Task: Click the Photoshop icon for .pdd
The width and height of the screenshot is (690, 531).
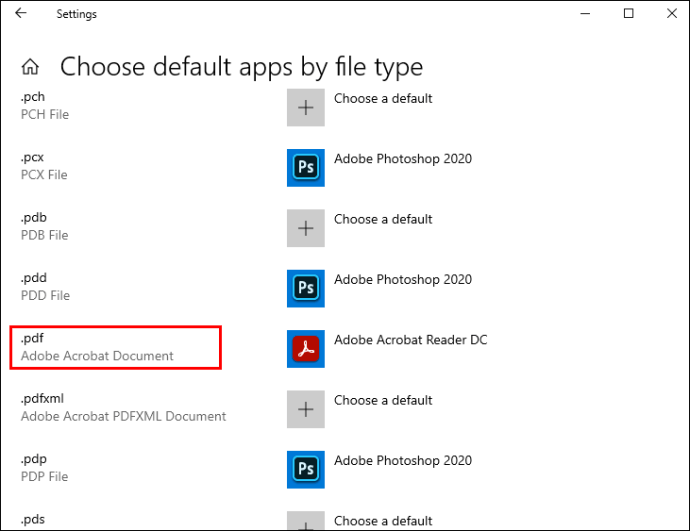Action: click(x=306, y=288)
